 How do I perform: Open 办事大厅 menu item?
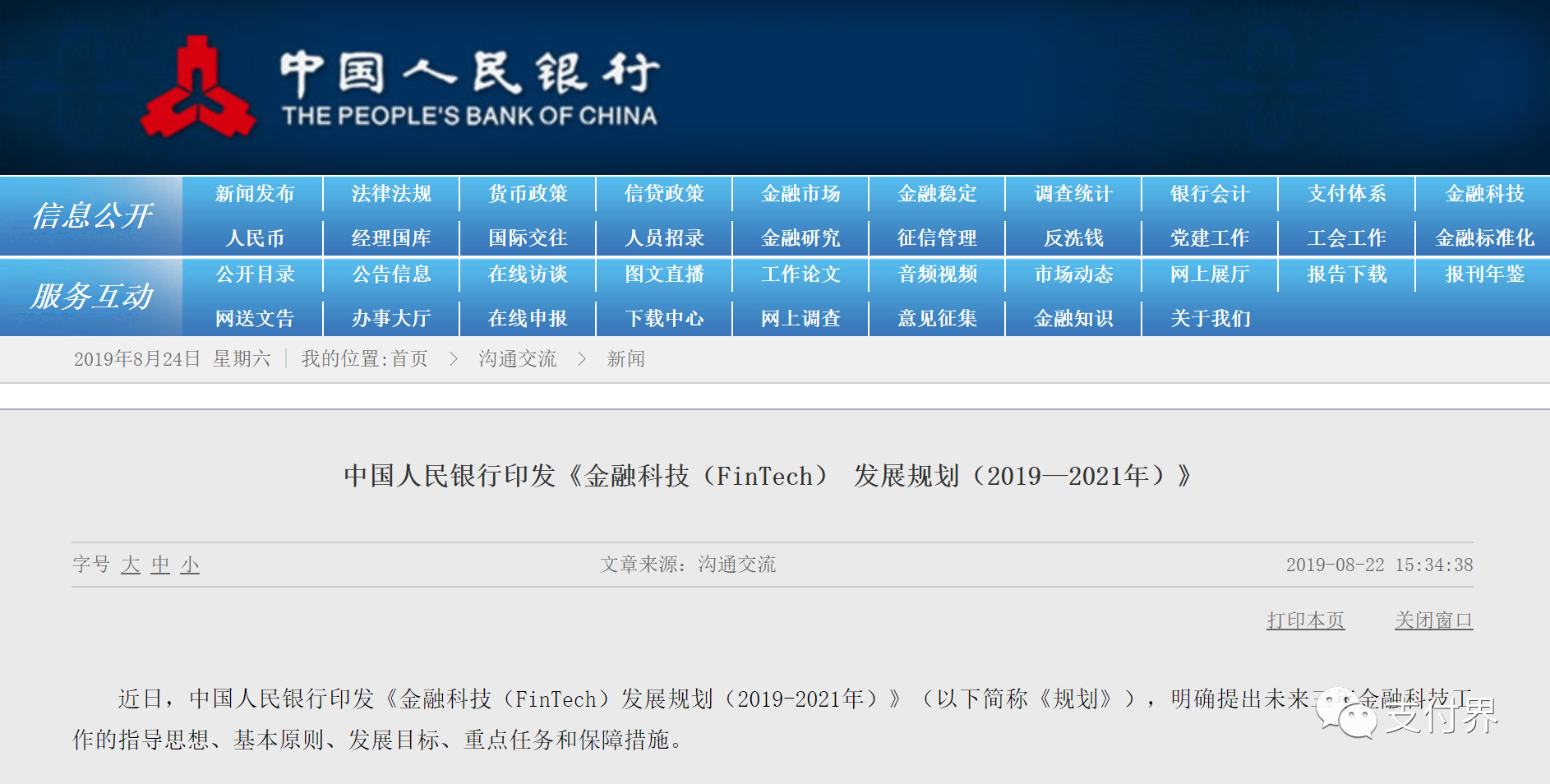pos(391,319)
